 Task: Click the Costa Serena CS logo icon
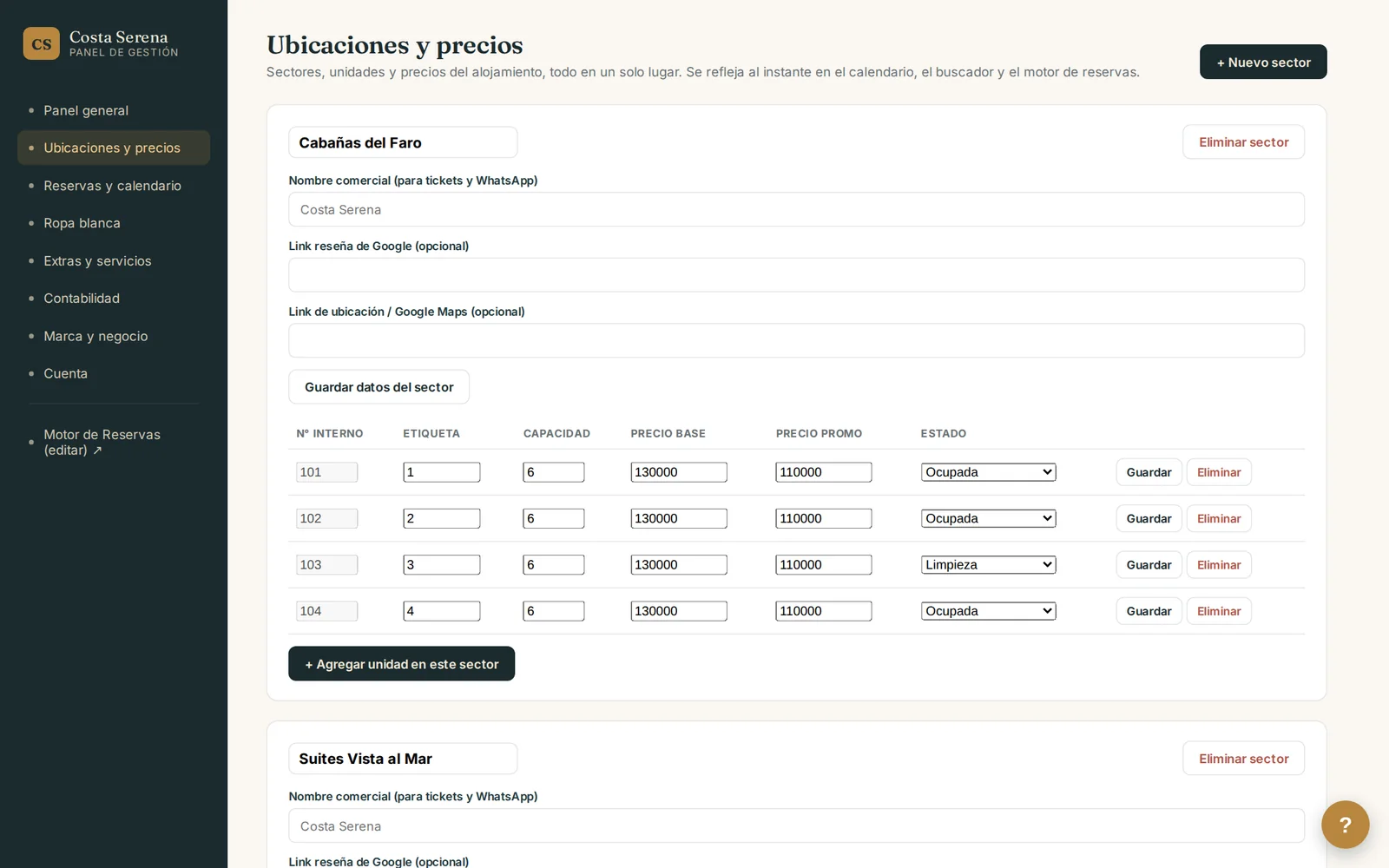click(x=42, y=43)
